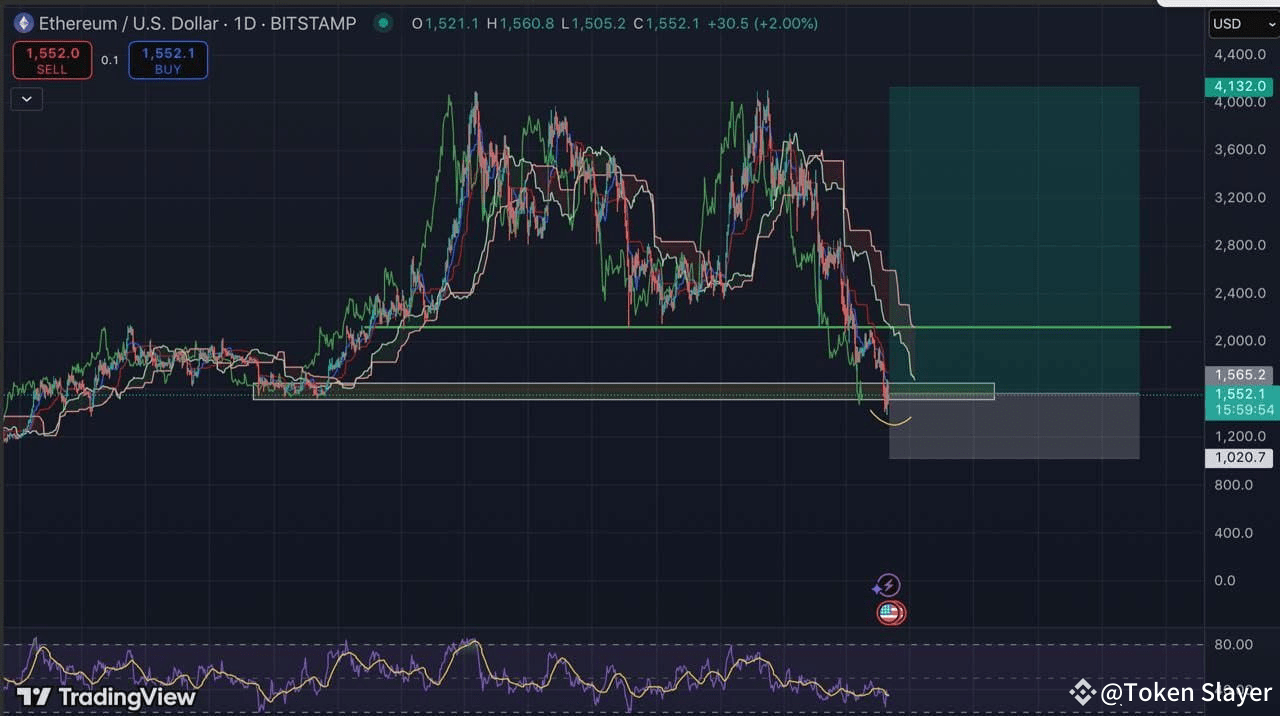The width and height of the screenshot is (1280, 716).
Task: Click the green market status dot
Action: coord(381,22)
